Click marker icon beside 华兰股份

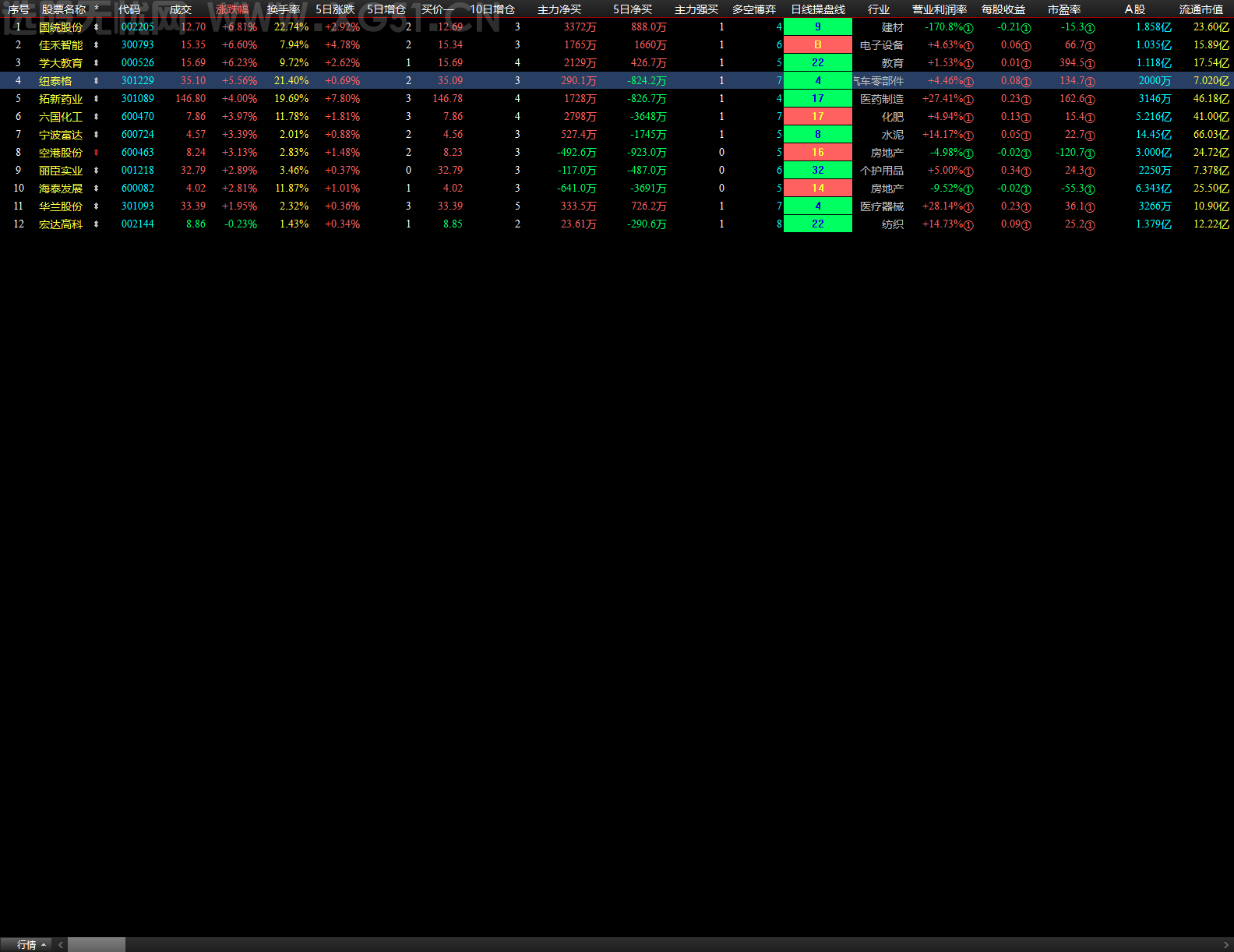(96, 206)
